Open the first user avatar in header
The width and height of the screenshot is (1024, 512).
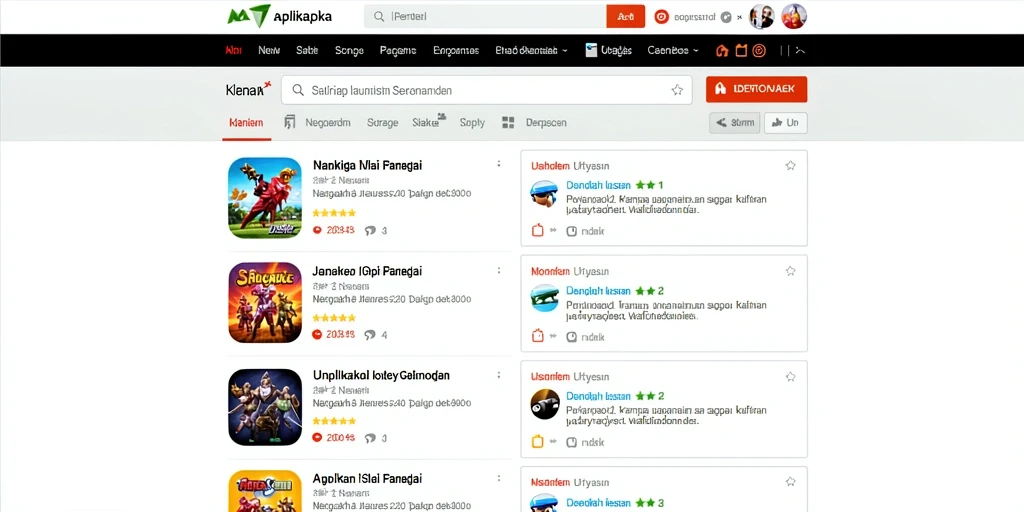pos(761,16)
